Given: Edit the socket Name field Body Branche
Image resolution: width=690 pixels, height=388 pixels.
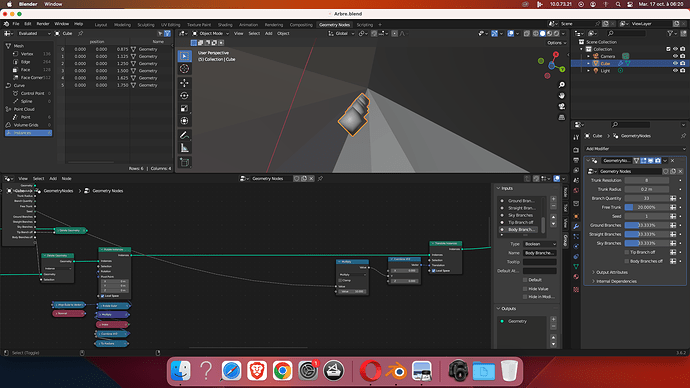Looking at the screenshot, I should [540, 253].
